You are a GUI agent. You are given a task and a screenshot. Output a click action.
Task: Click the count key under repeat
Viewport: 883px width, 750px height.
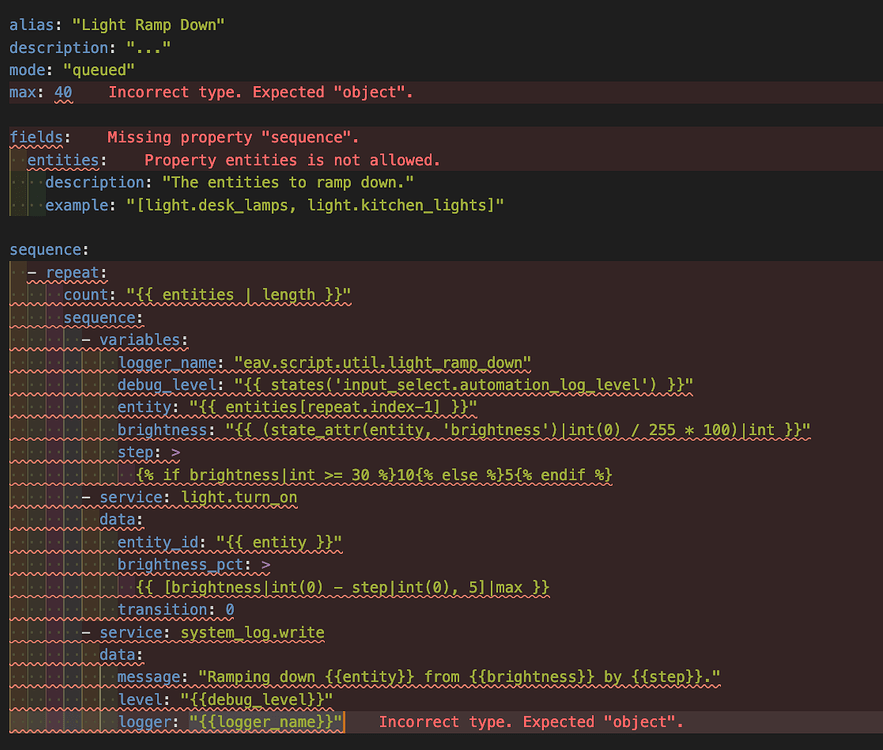(86, 294)
